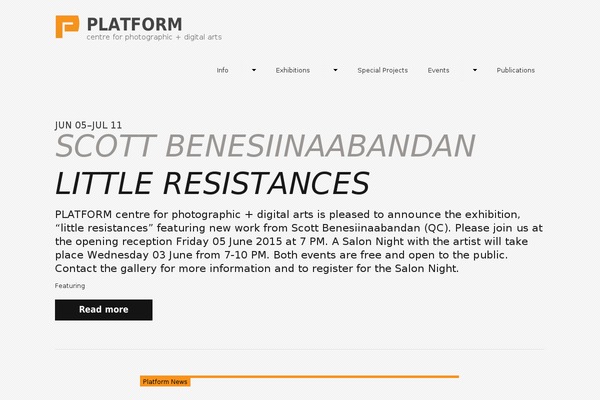Screen dimensions: 600x400
Task: Click the orange PLATFORM logo icon
Action: point(67,27)
